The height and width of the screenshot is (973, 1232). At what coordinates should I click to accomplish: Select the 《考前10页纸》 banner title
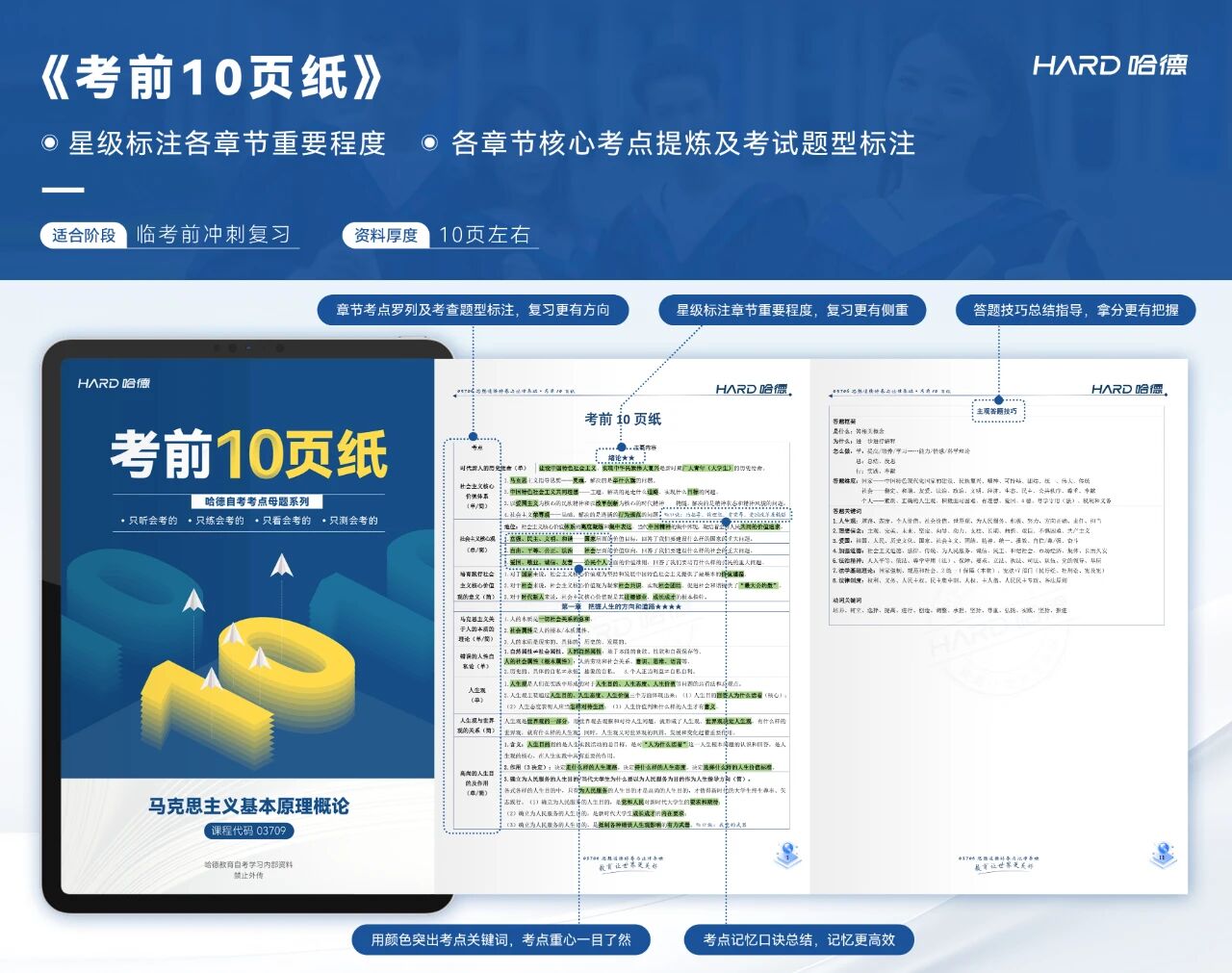click(x=213, y=78)
